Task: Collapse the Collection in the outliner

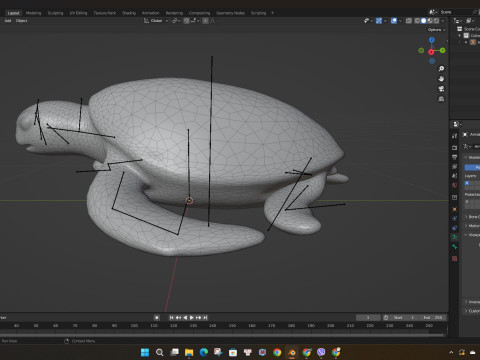Action: (x=460, y=35)
